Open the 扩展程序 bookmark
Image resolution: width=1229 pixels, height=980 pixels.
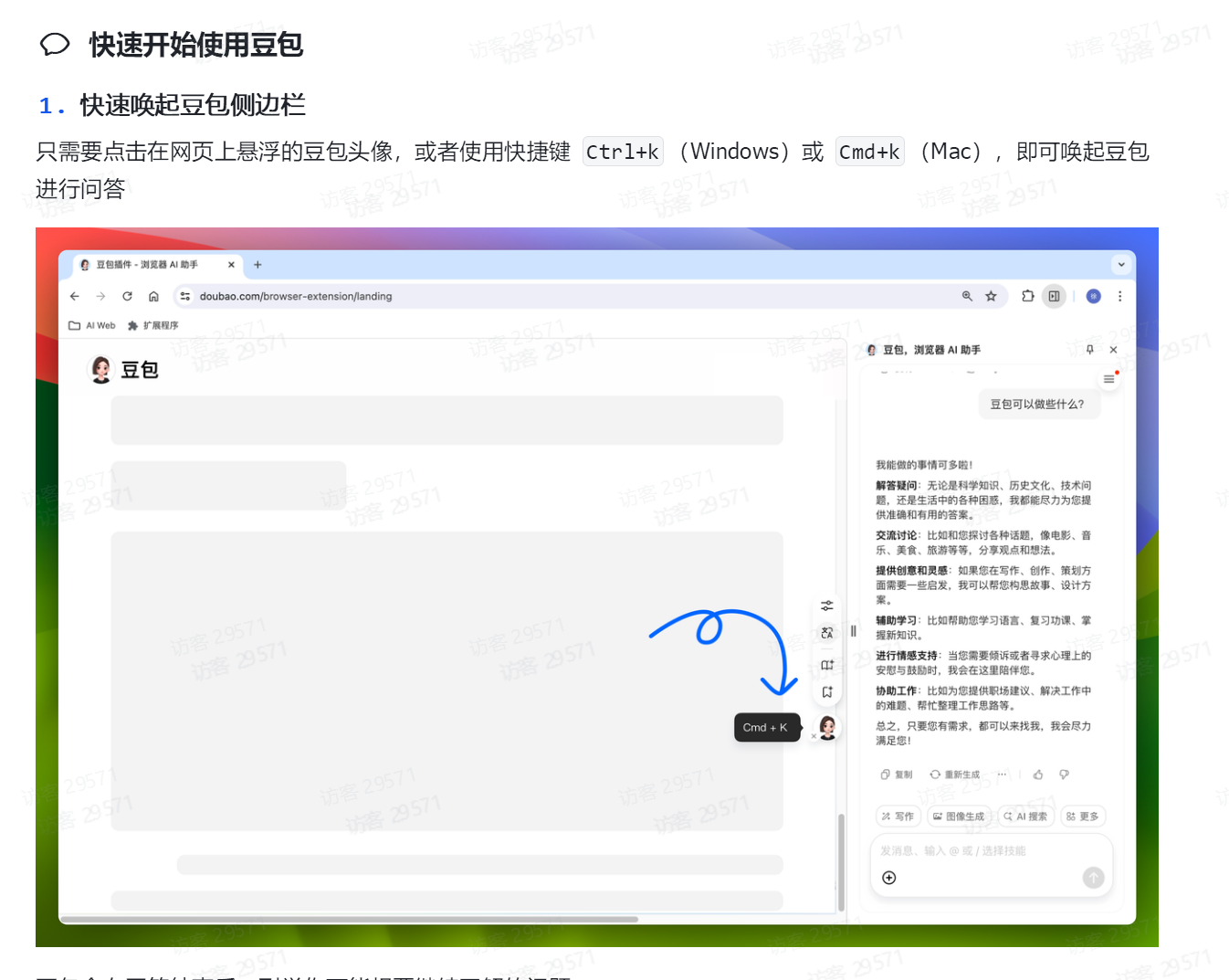[152, 325]
